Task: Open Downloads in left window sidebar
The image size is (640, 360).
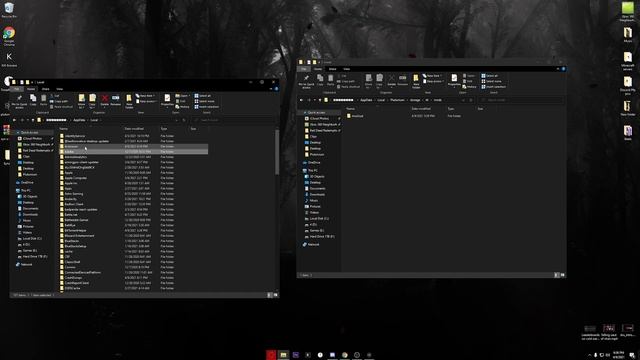Action: tap(30, 214)
